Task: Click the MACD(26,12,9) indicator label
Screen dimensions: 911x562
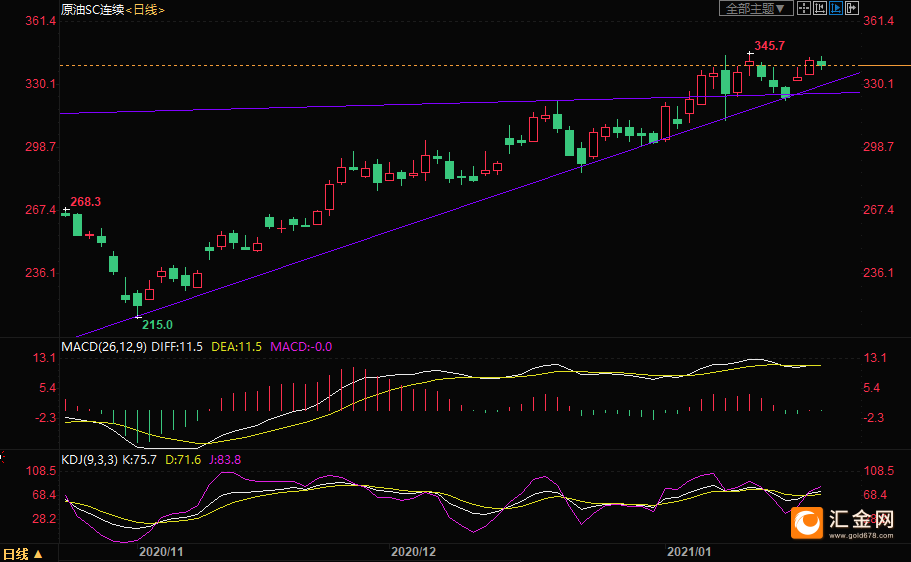Action: coord(104,347)
